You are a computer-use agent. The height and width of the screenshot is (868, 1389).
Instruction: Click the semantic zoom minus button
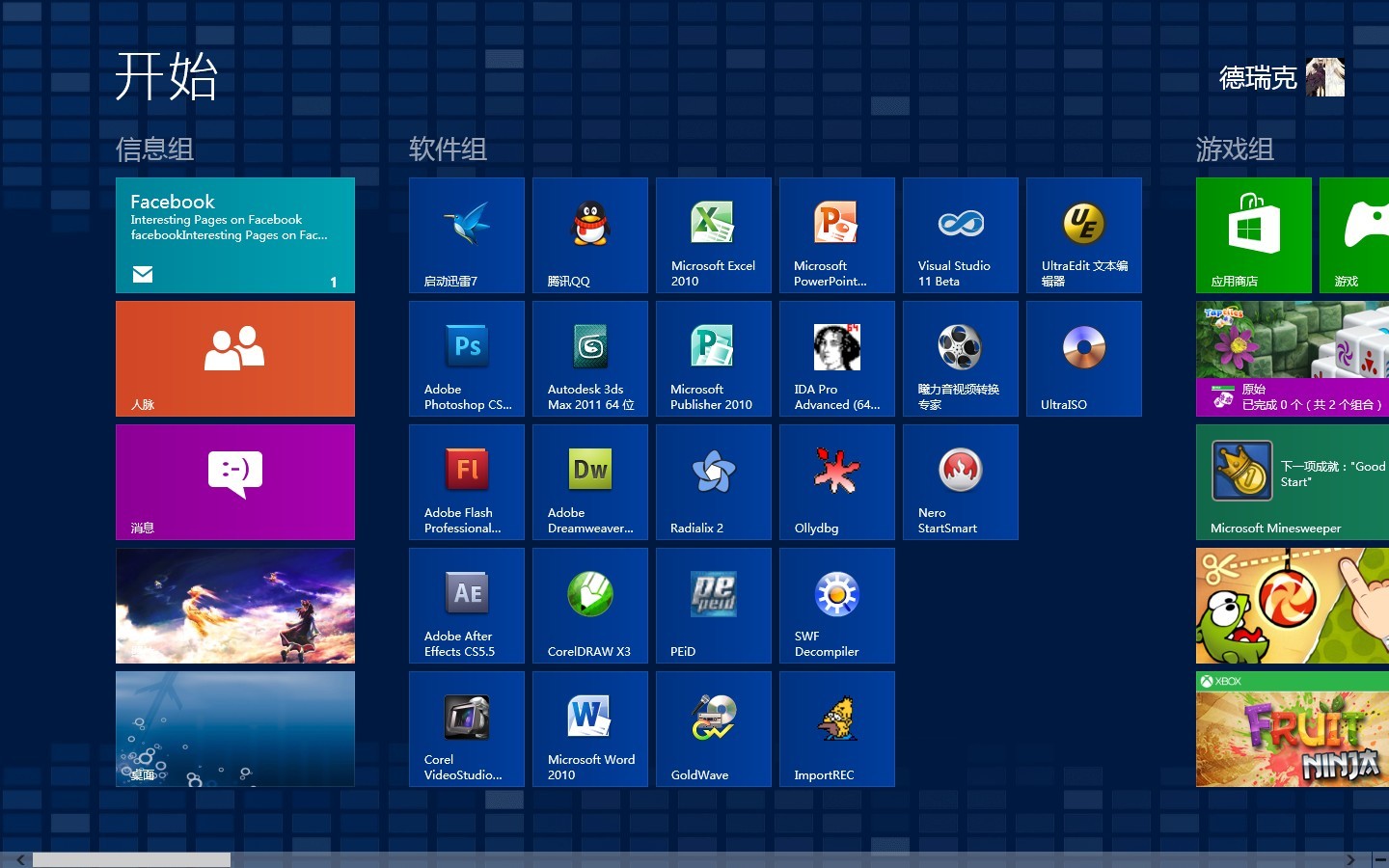pyautogui.click(x=1379, y=859)
